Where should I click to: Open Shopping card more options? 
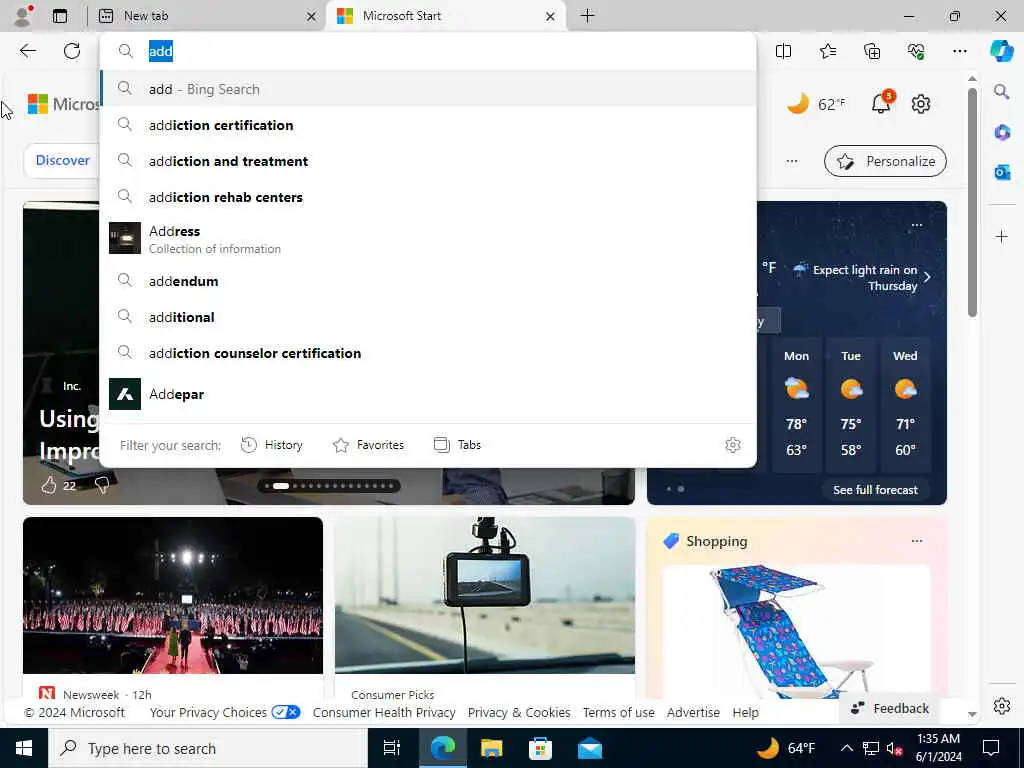[917, 541]
